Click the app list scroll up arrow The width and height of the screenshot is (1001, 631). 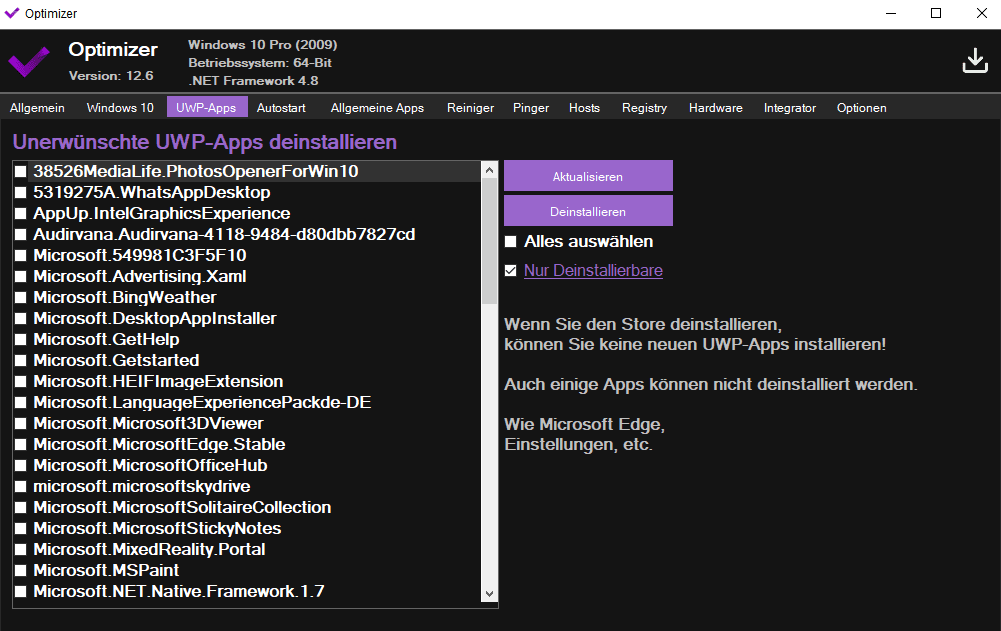pyautogui.click(x=490, y=170)
